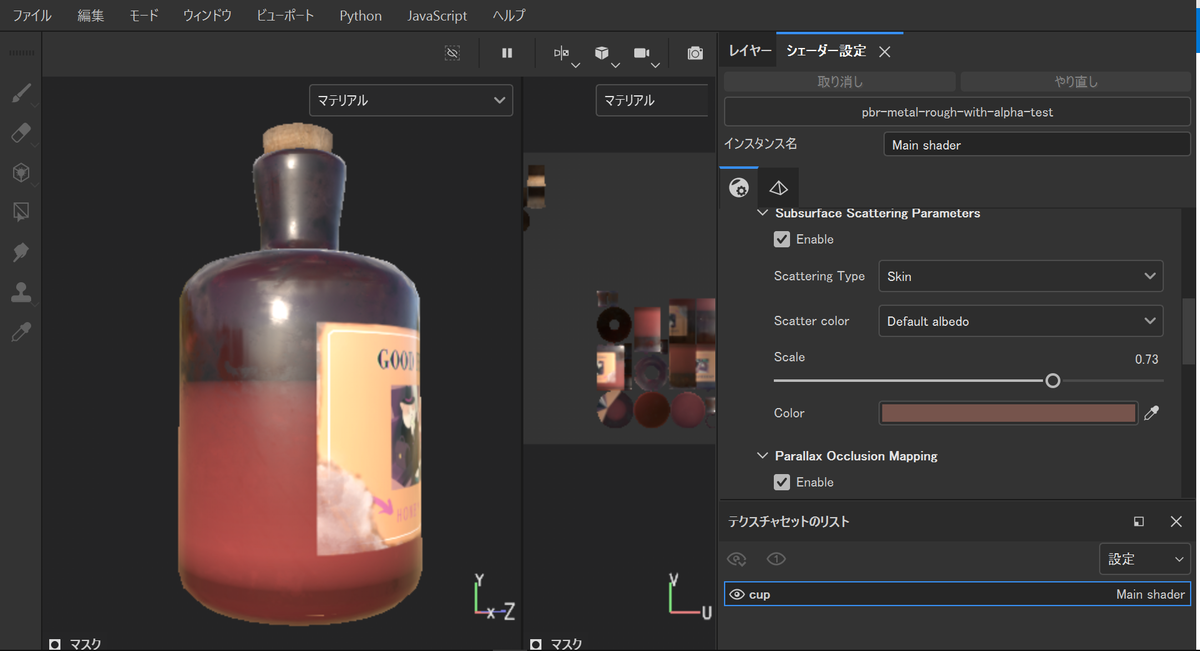Screen dimensions: 1200x651
Task: Open the Python menu
Action: click(360, 16)
